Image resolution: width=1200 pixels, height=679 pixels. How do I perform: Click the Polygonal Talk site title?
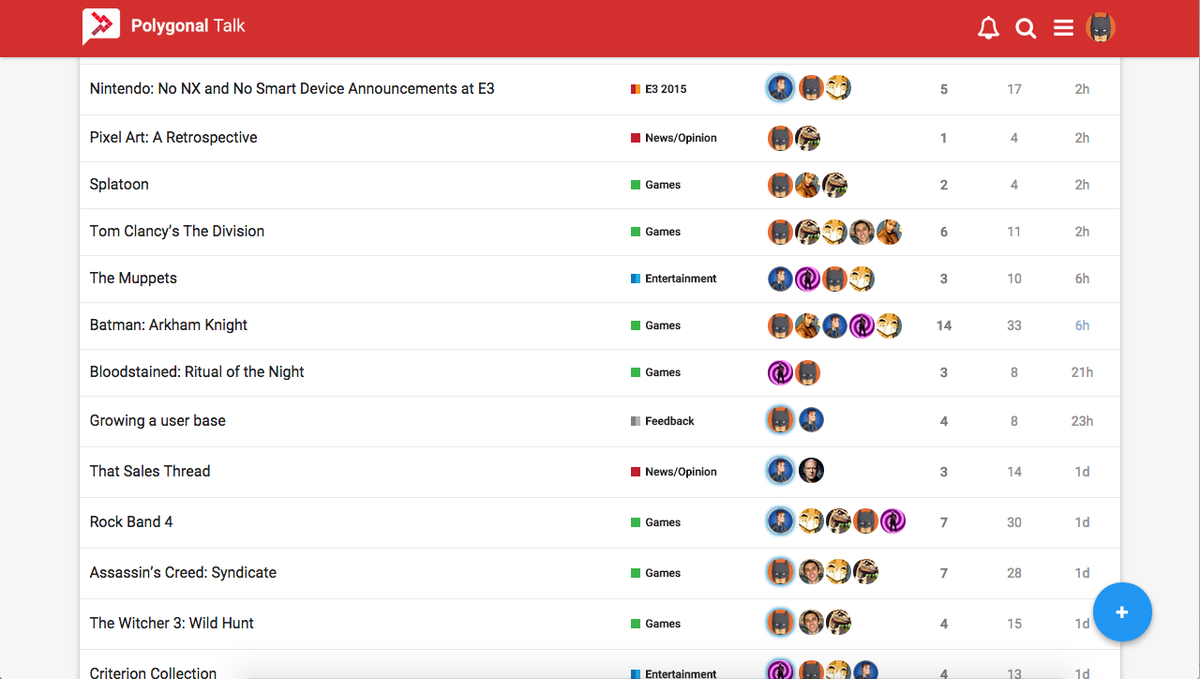188,26
